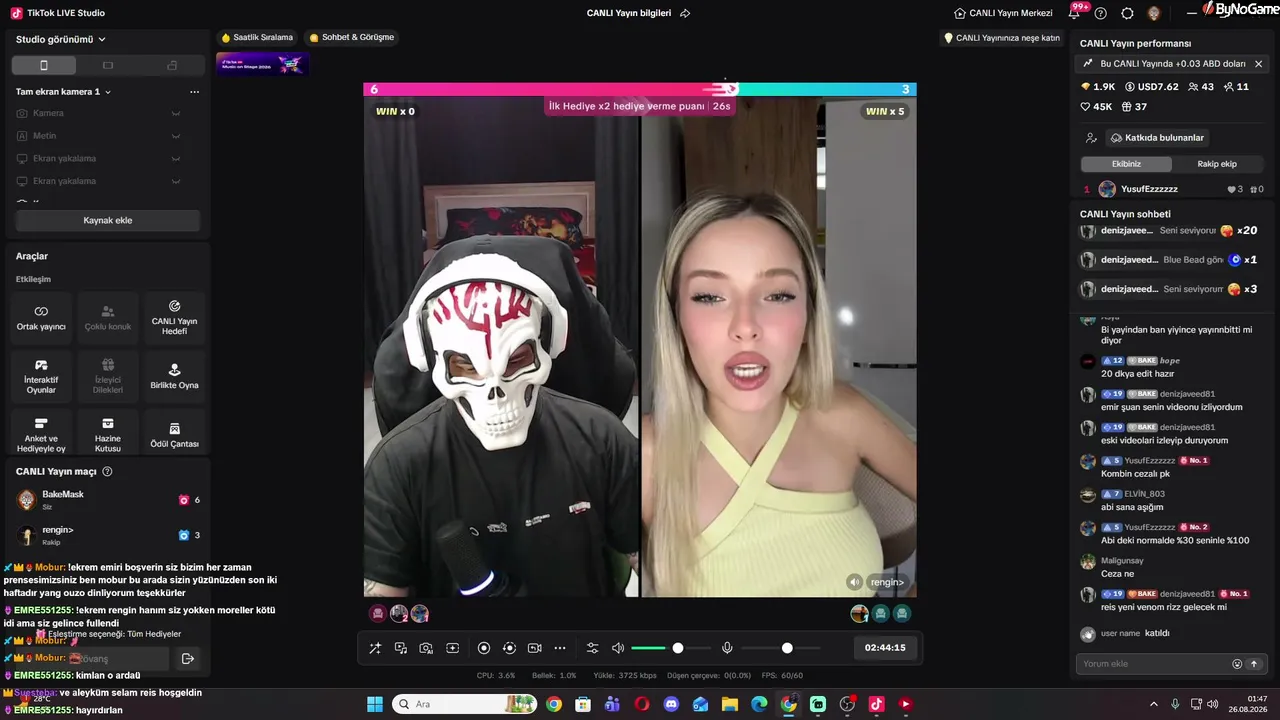Open the emoji picker in comment box
This screenshot has height=720, width=1280.
pos(1237,664)
